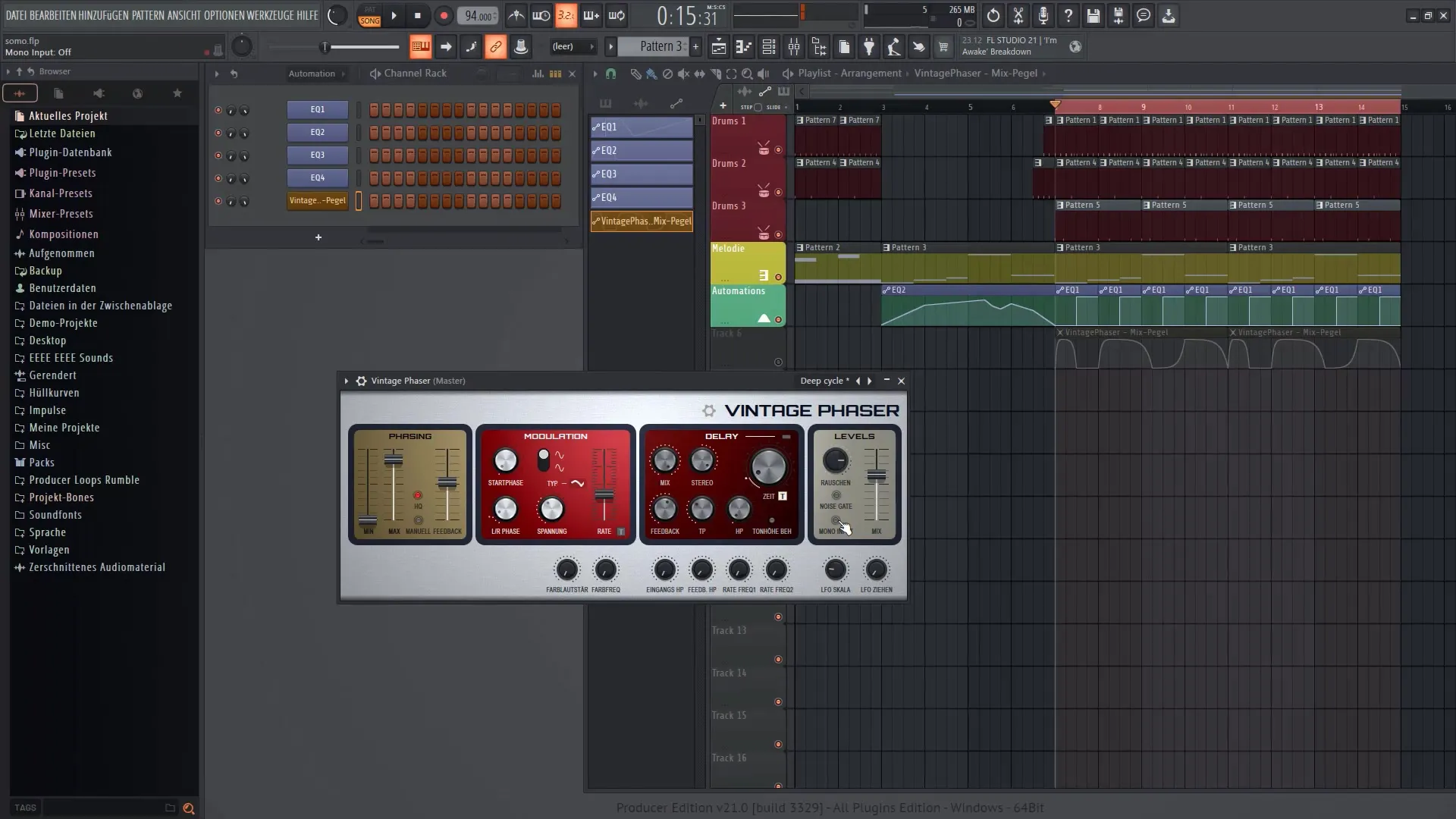Screen dimensions: 1456x819
Task: Toggle the orange countdown-before-recording icon
Action: [x=566, y=15]
